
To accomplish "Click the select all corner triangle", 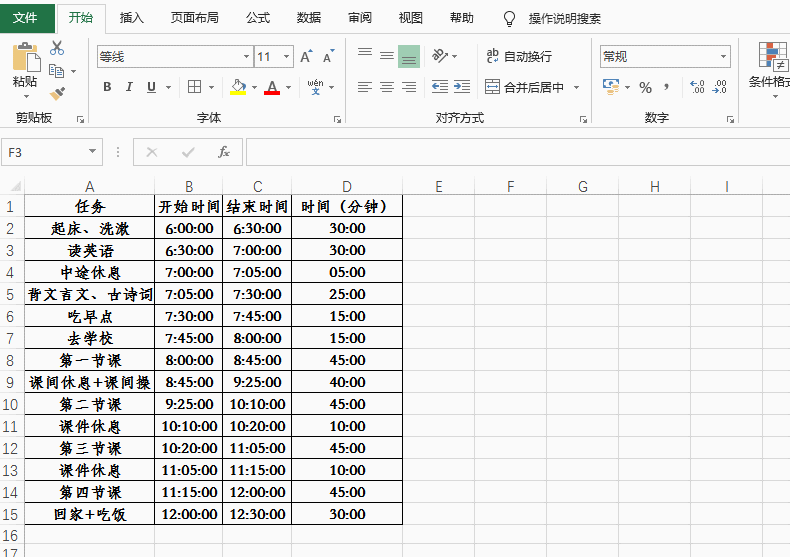I will pyautogui.click(x=16, y=186).
